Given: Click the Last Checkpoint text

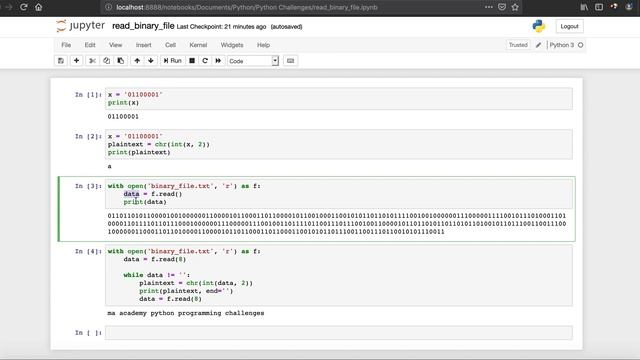Looking at the screenshot, I should click(221, 27).
